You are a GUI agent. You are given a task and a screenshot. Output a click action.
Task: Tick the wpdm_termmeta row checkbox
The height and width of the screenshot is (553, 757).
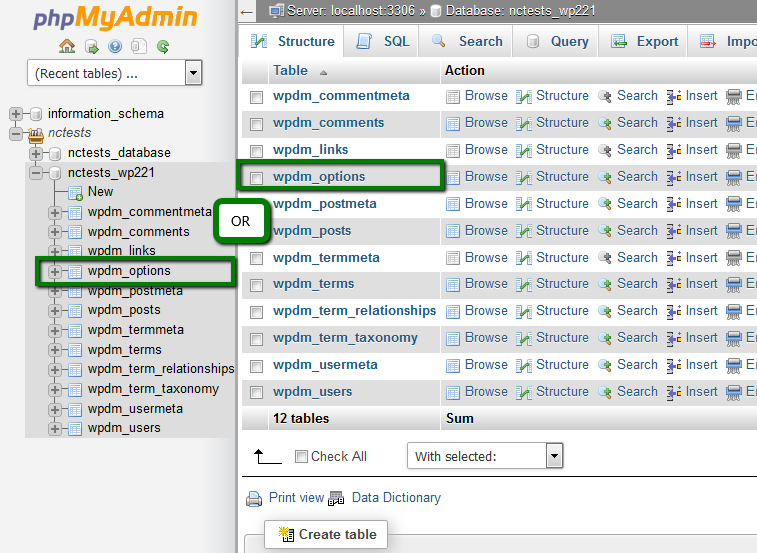pyautogui.click(x=256, y=258)
